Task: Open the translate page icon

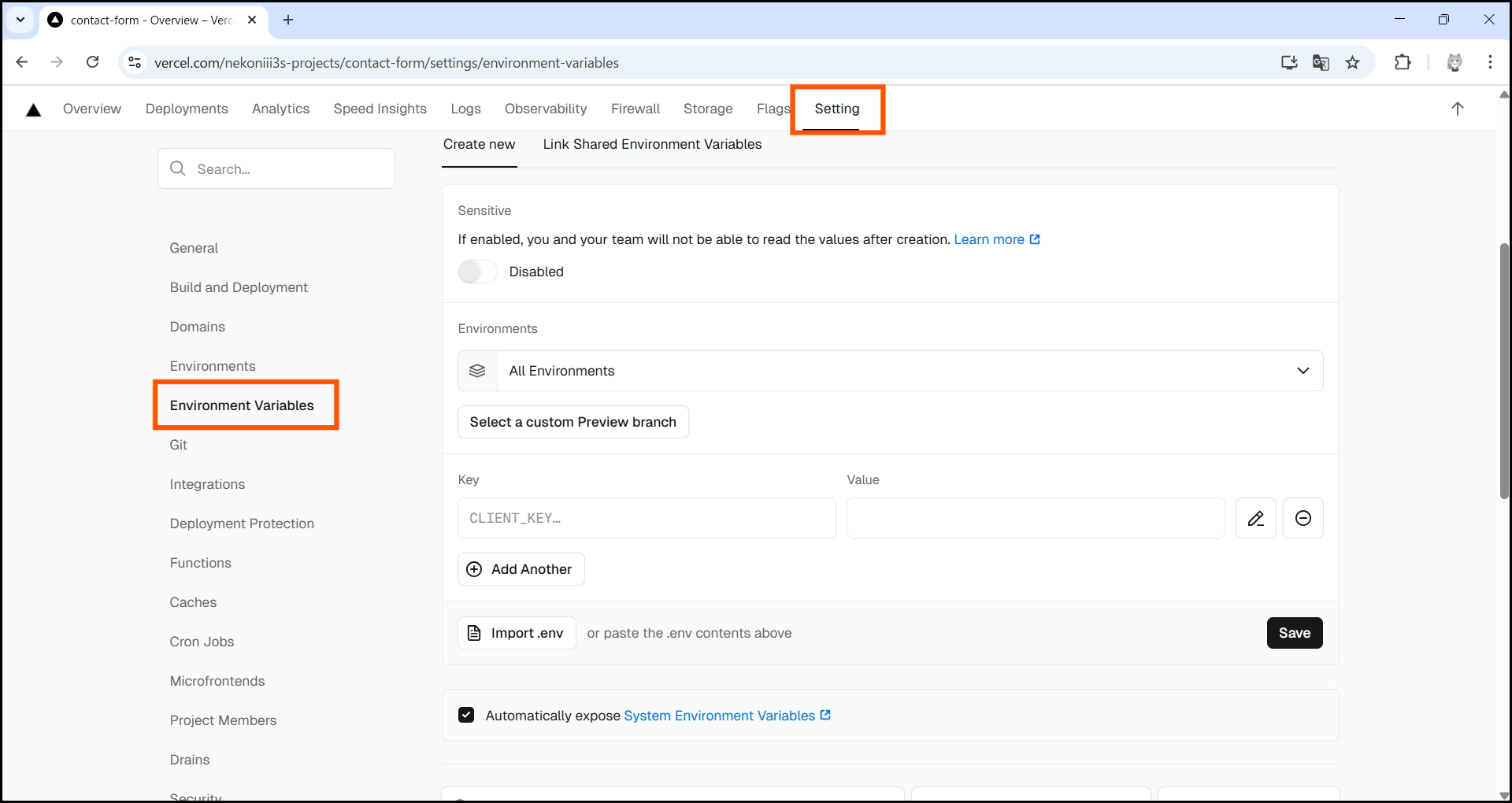Action: (x=1321, y=62)
